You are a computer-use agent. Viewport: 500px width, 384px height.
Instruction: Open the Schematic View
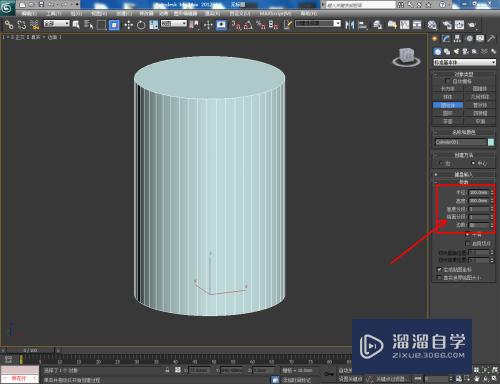417,25
